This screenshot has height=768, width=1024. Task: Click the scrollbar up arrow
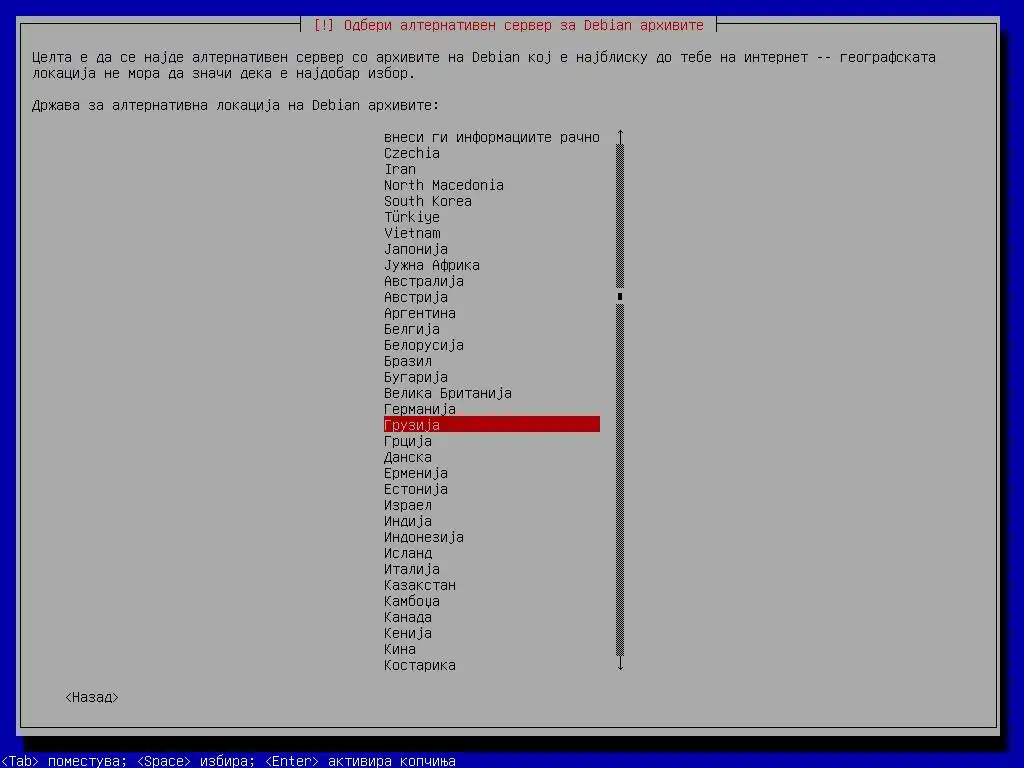click(620, 136)
